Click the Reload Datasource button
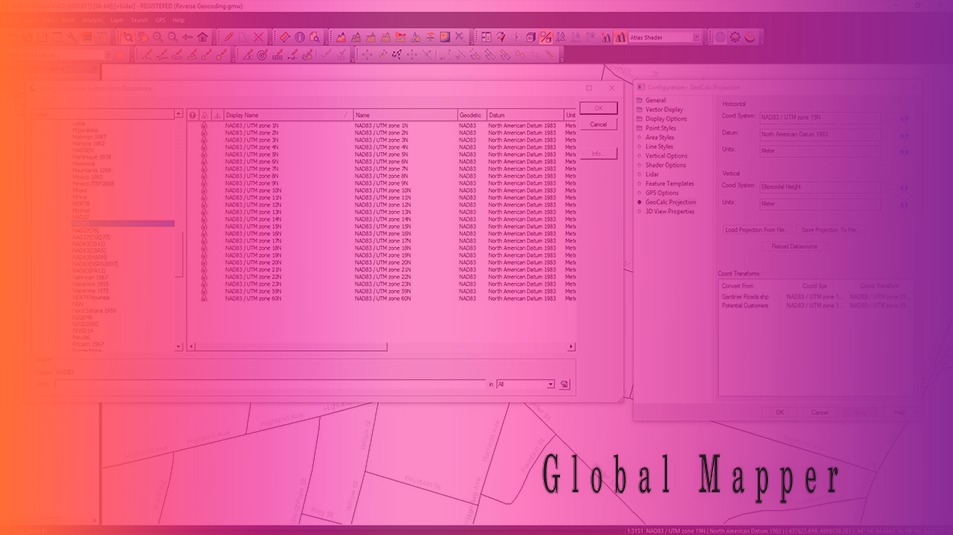953x535 pixels. [x=794, y=246]
